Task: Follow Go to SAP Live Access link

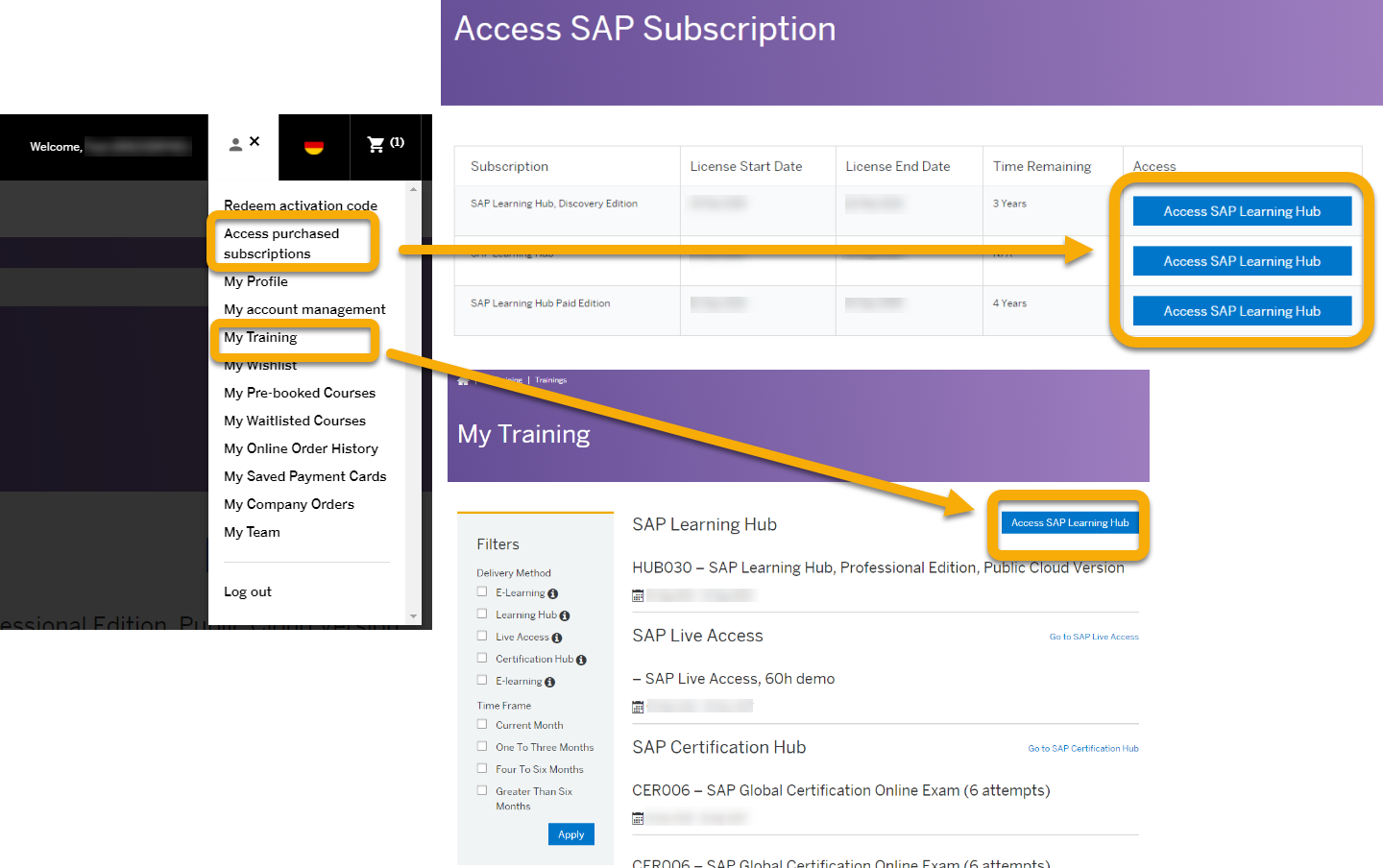Action: click(1094, 637)
